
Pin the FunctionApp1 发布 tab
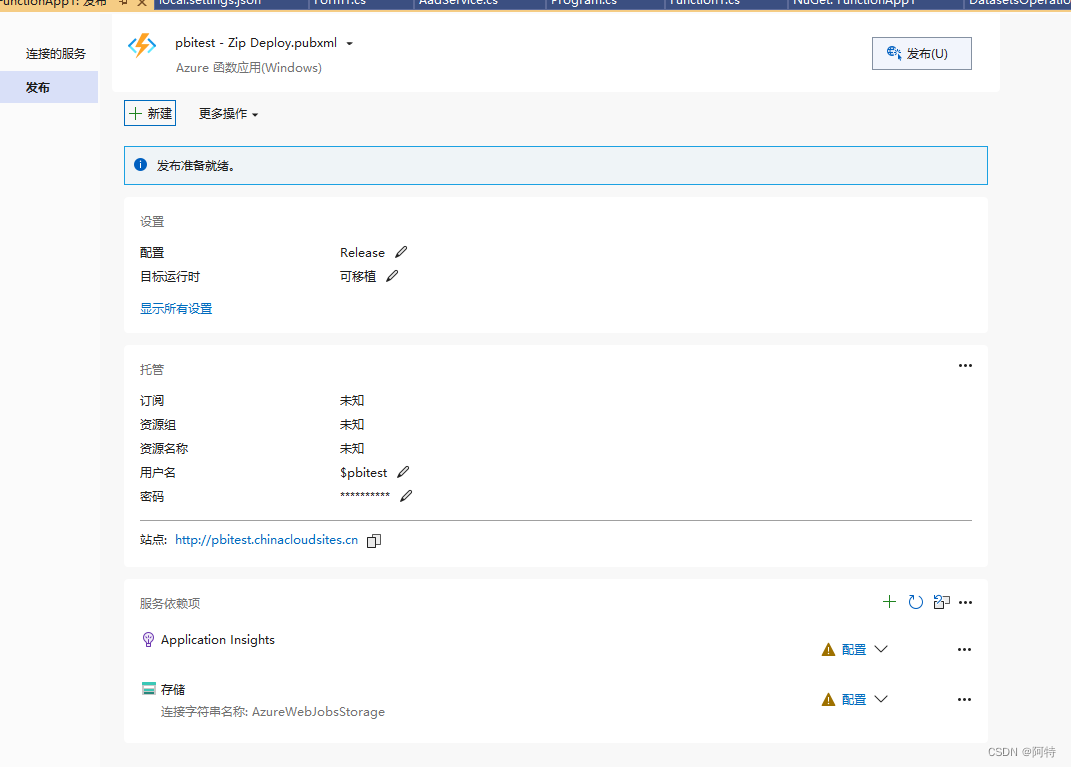click(124, 3)
